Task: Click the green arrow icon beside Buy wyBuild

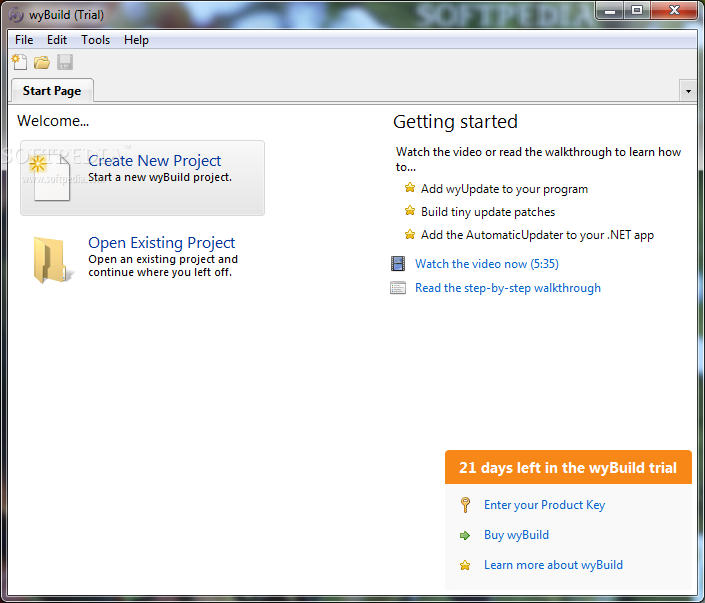Action: coord(465,535)
